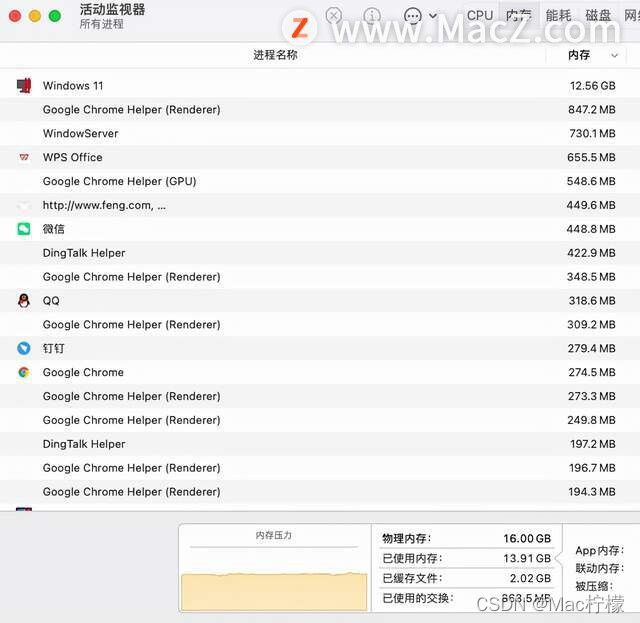Click the 274.5 MB memory value
The width and height of the screenshot is (640, 623).
(592, 372)
